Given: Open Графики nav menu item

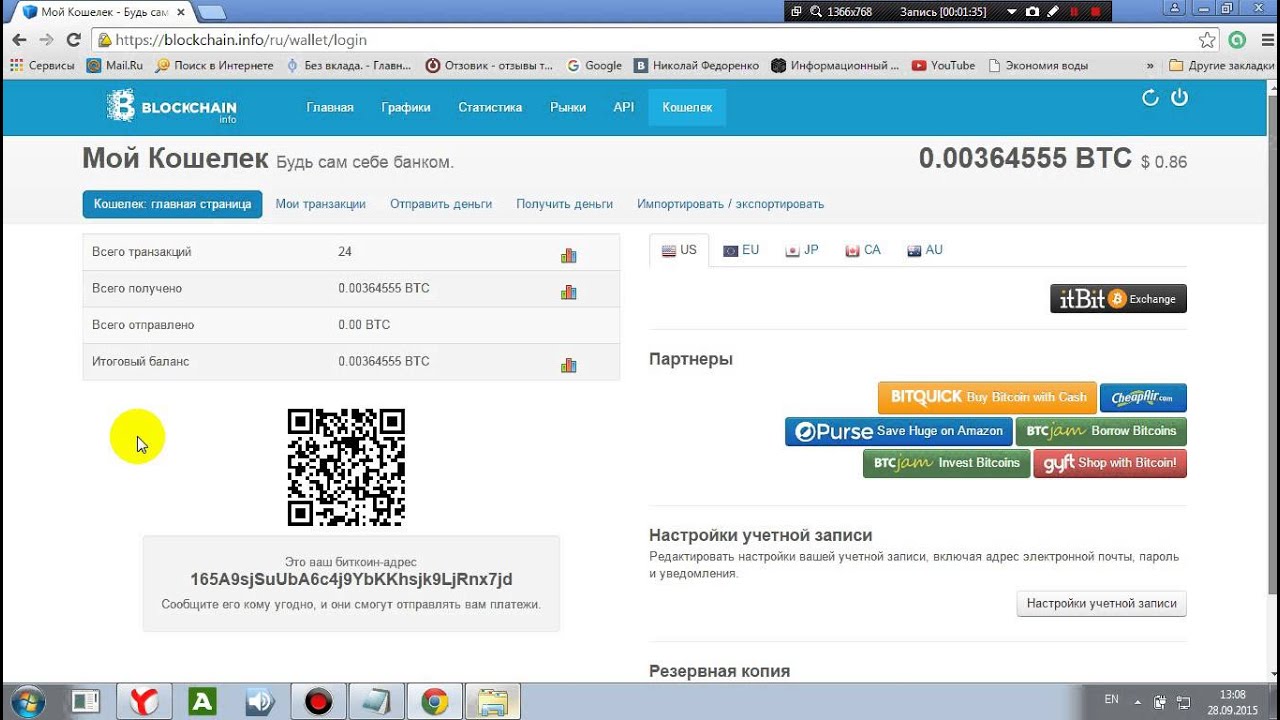Looking at the screenshot, I should coord(406,107).
